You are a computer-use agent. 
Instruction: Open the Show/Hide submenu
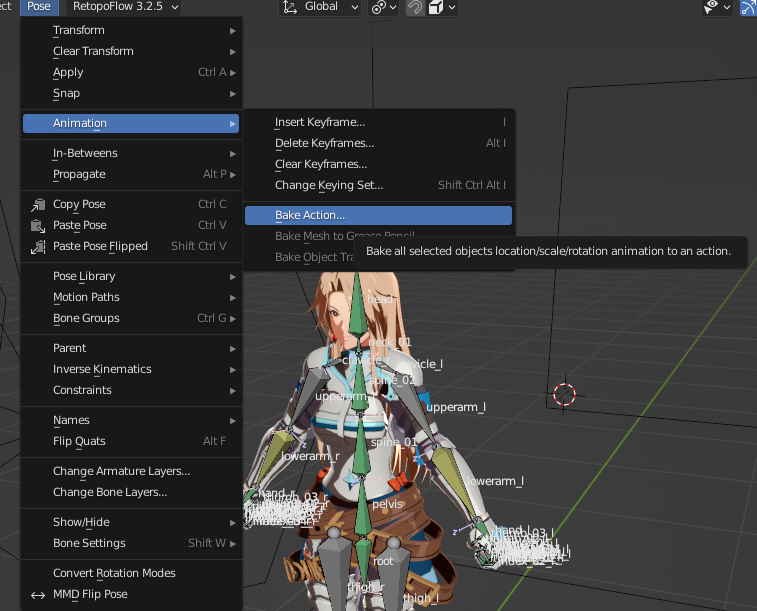pos(131,522)
